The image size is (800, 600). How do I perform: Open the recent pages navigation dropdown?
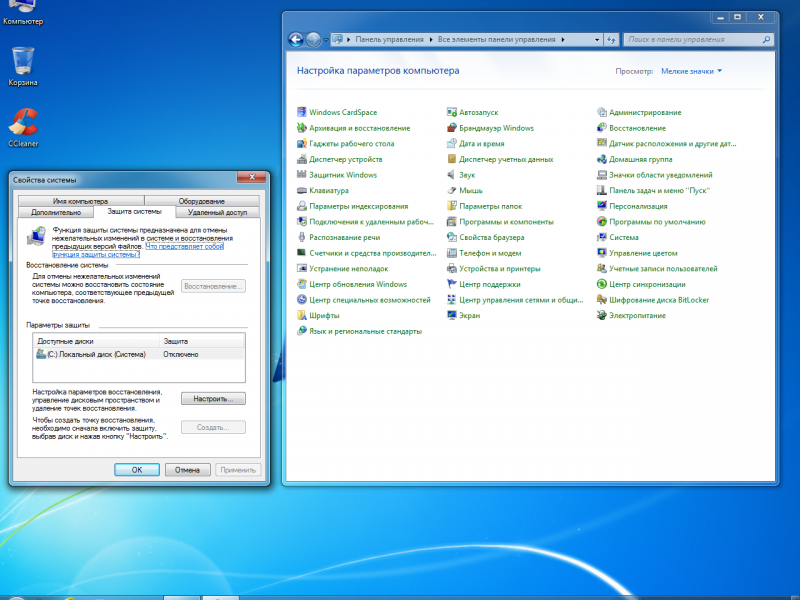click(x=326, y=39)
